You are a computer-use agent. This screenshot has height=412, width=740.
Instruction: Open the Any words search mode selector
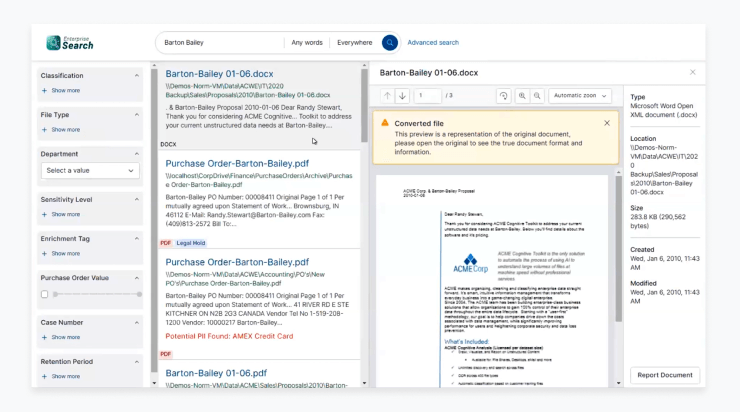(307, 42)
